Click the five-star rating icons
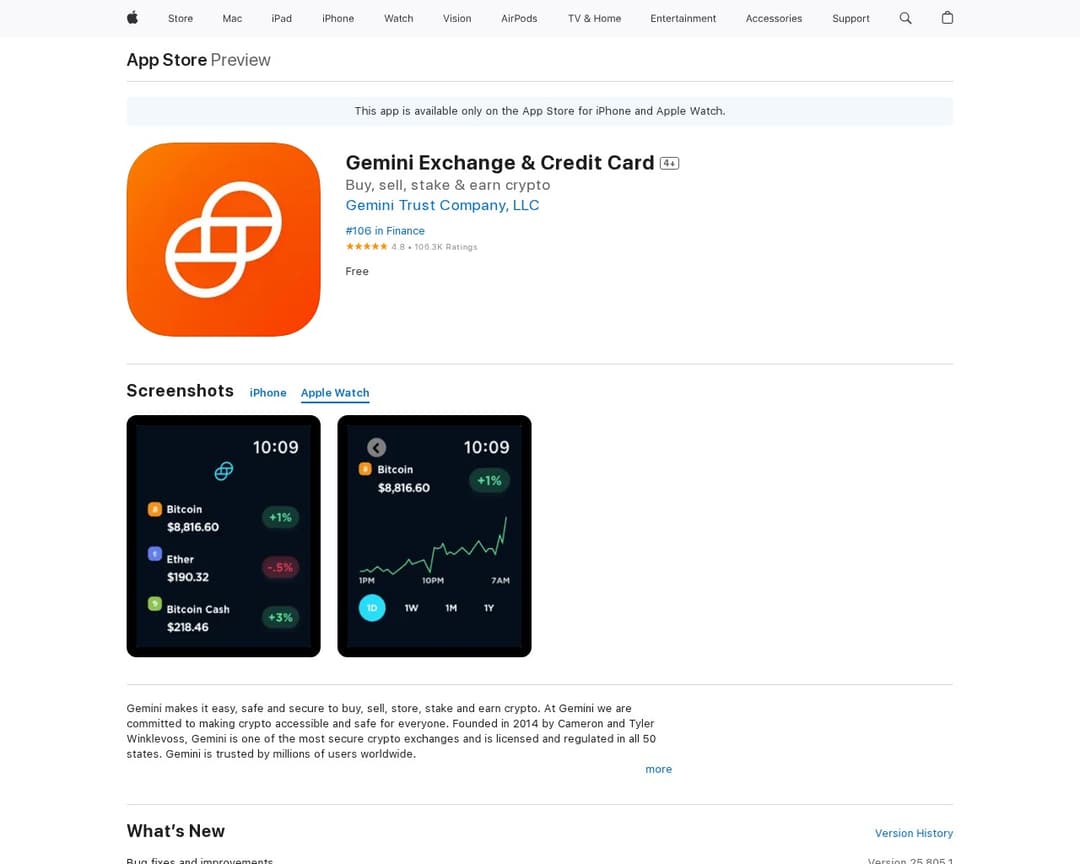Screen dimensions: 1080x864 click(x=366, y=247)
